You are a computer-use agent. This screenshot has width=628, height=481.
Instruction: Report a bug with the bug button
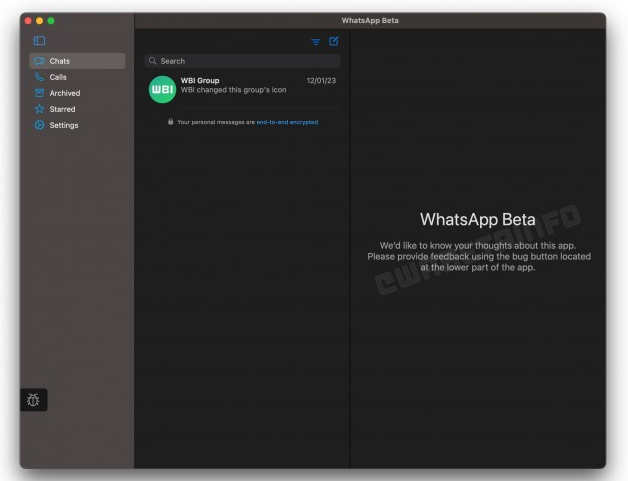tap(33, 399)
